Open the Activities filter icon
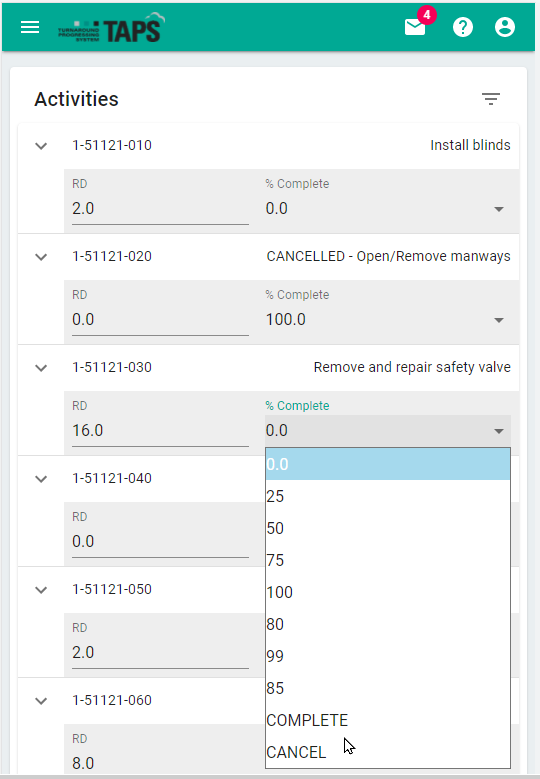Viewport: 540px width, 779px height. tap(491, 99)
